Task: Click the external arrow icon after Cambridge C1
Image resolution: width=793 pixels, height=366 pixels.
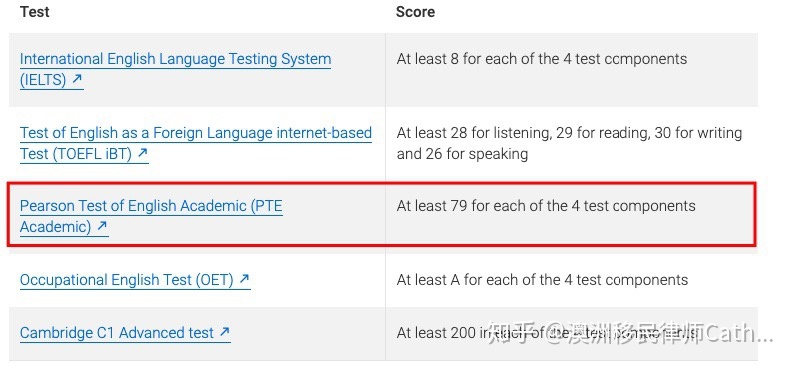Action: coord(225,332)
